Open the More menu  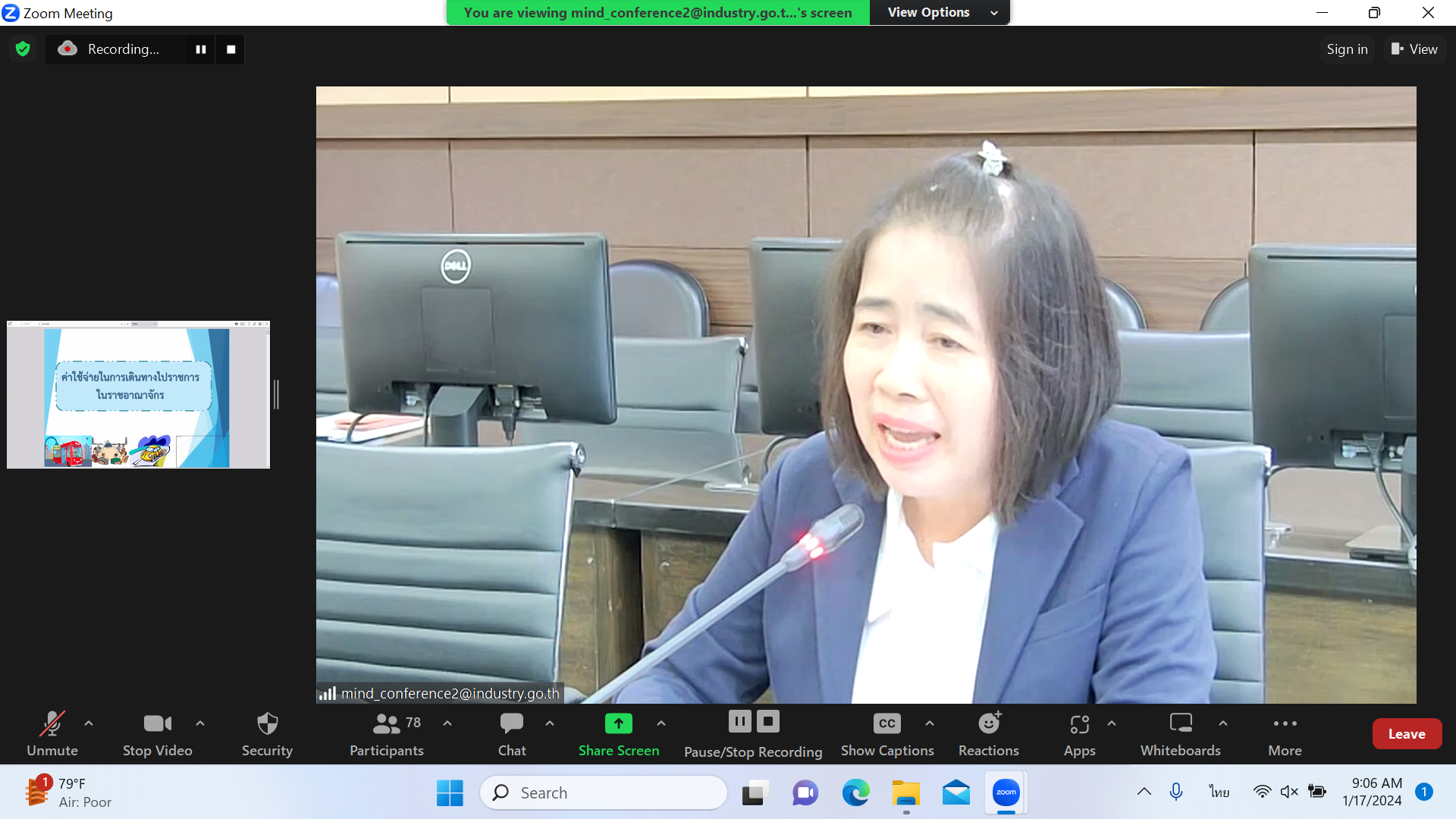(x=1285, y=723)
